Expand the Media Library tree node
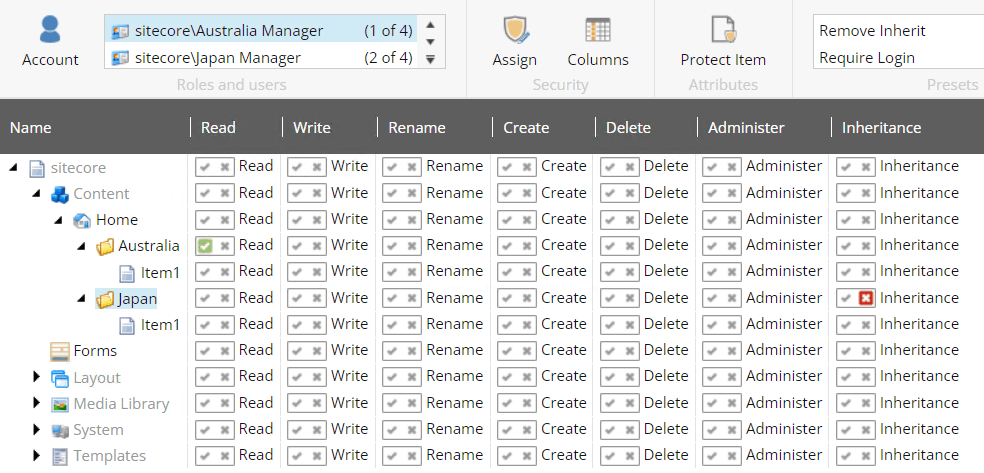This screenshot has height=473, width=984. [36, 403]
